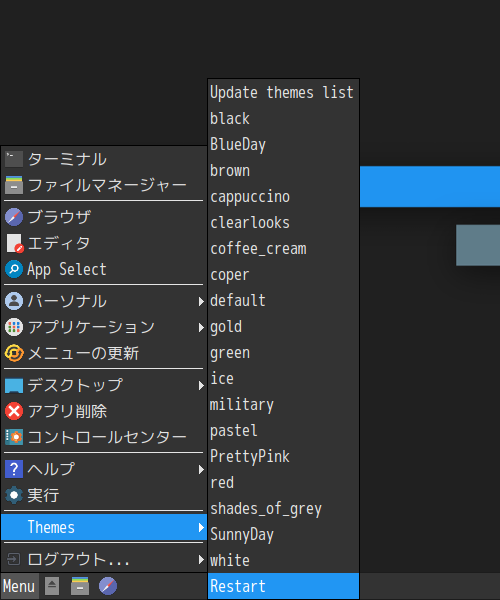The width and height of the screenshot is (500, 600).
Task: Open the パーソナル menu entry
Action: click(104, 301)
